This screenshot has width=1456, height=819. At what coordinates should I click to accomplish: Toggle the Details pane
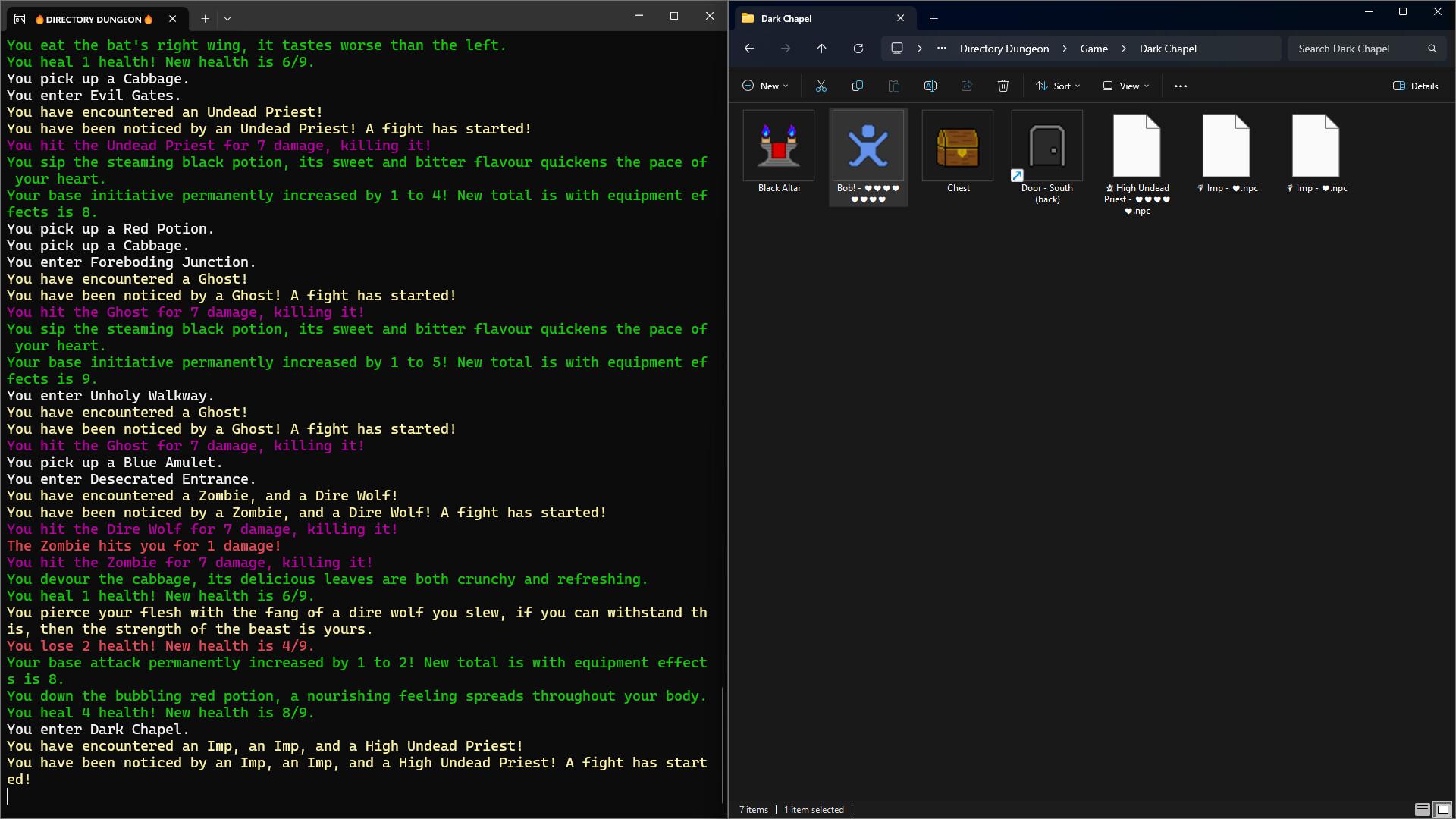(1415, 86)
